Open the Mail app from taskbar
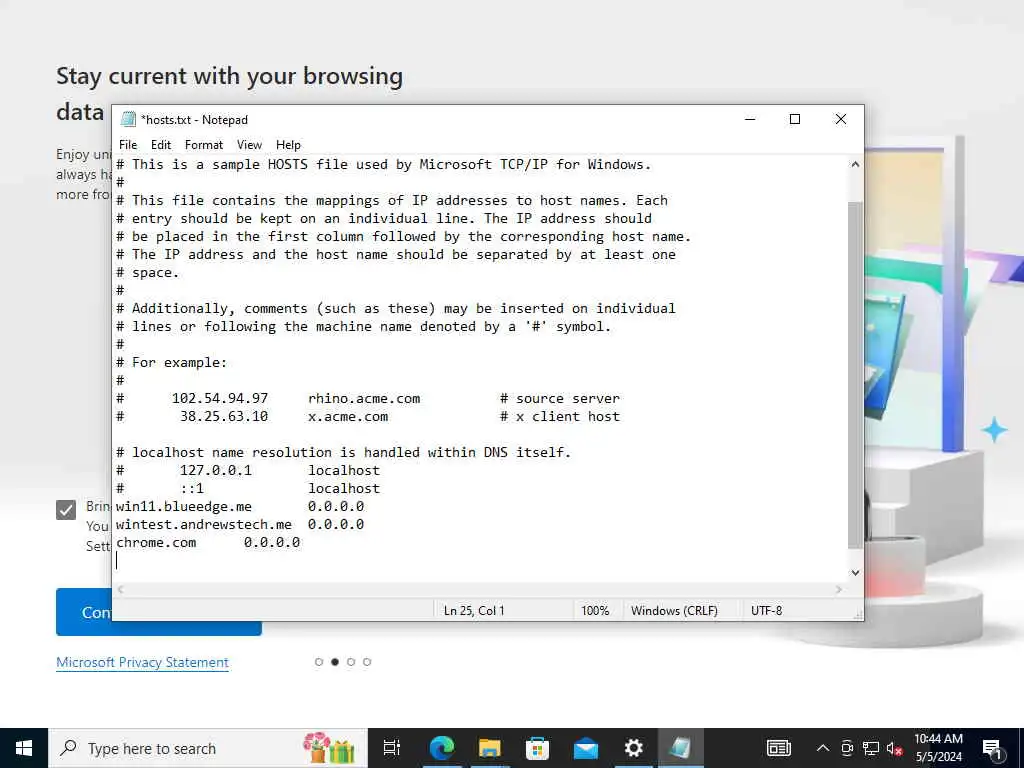Image resolution: width=1024 pixels, height=768 pixels. click(585, 748)
